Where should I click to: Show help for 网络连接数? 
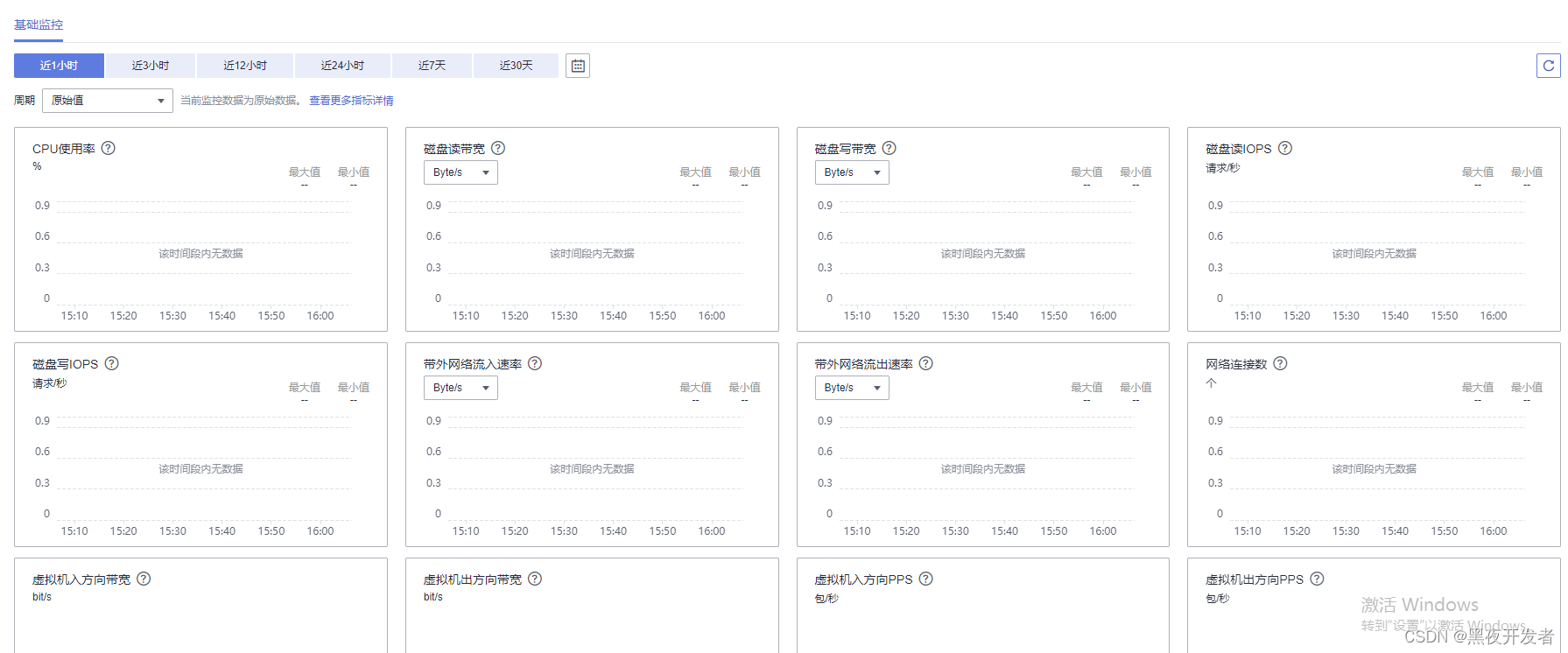1280,363
